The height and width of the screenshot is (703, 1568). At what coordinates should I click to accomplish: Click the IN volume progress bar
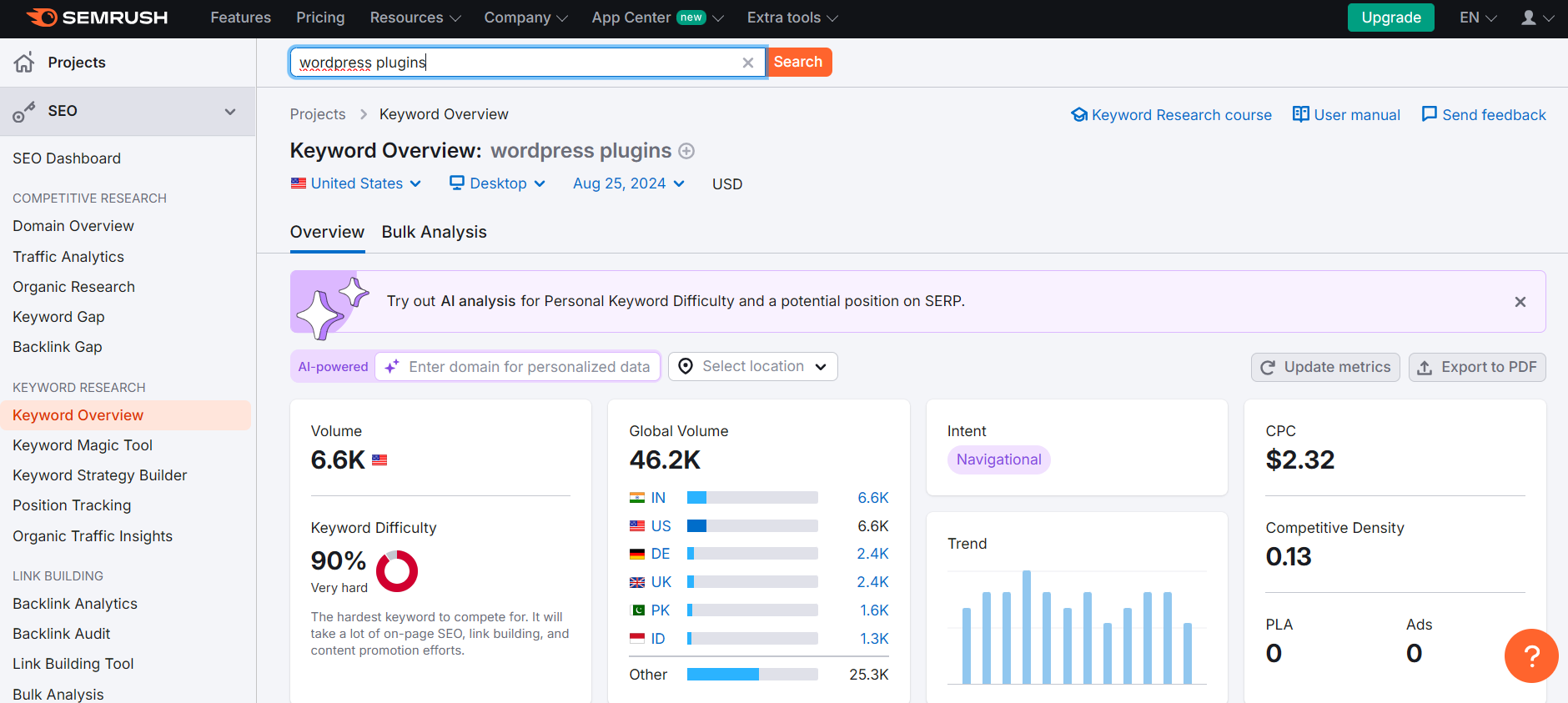pyautogui.click(x=752, y=498)
